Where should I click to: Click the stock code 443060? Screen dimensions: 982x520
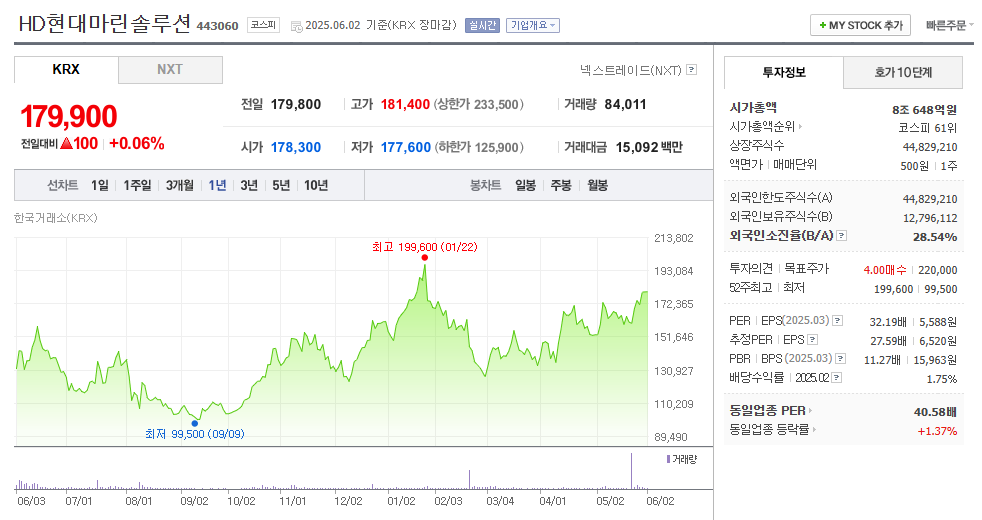(x=217, y=26)
